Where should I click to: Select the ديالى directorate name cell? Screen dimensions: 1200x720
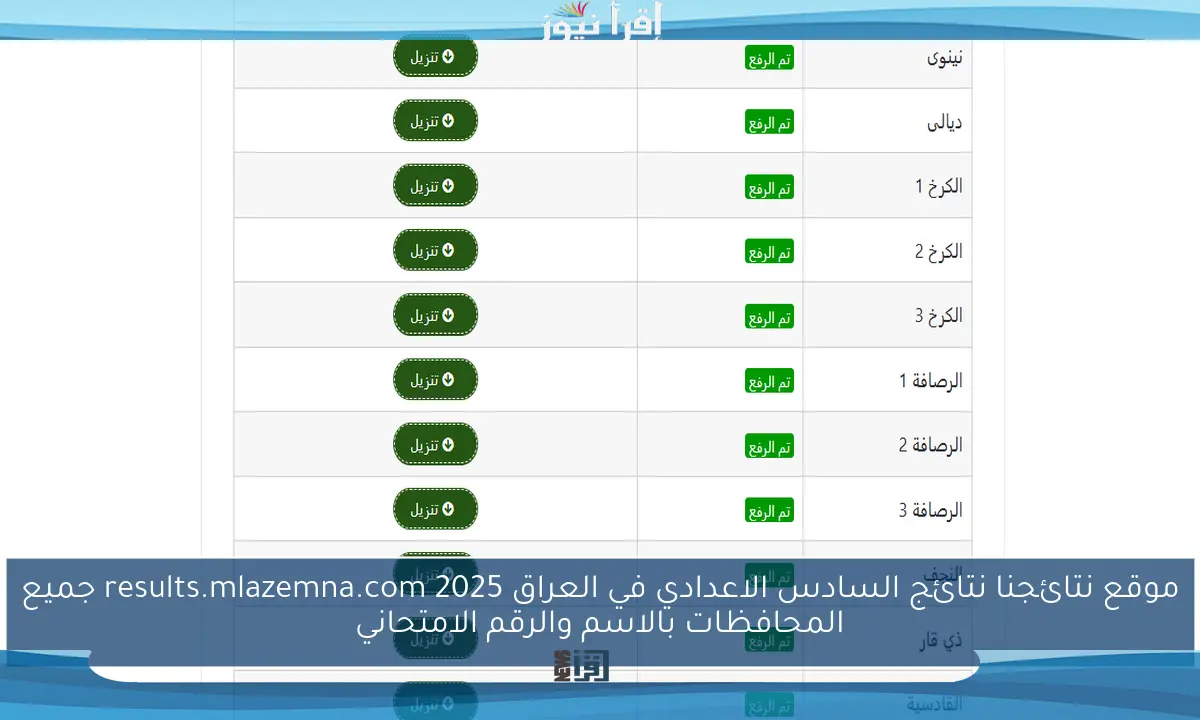[x=887, y=121]
